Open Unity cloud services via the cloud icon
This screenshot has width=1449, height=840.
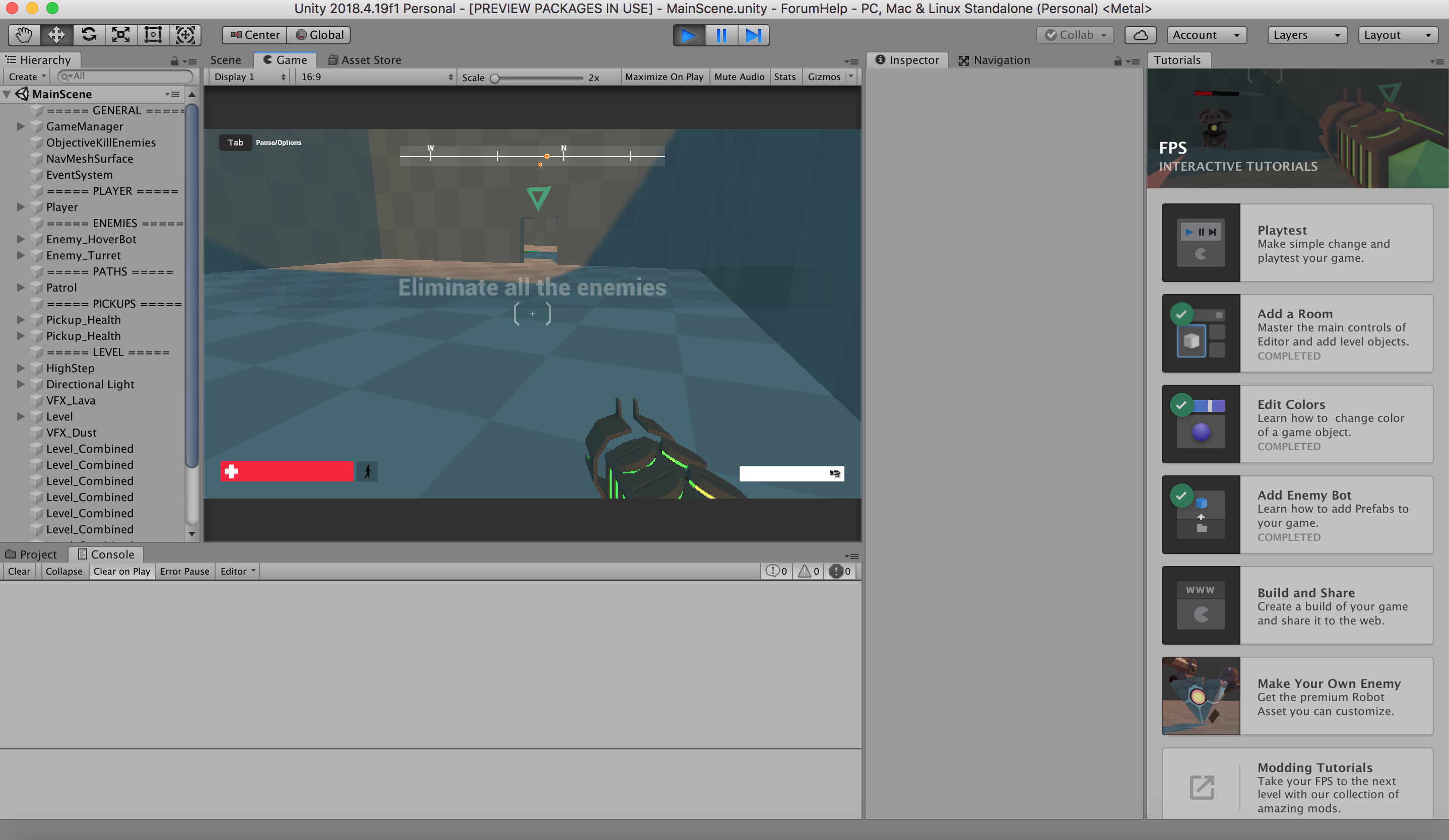[1141, 35]
